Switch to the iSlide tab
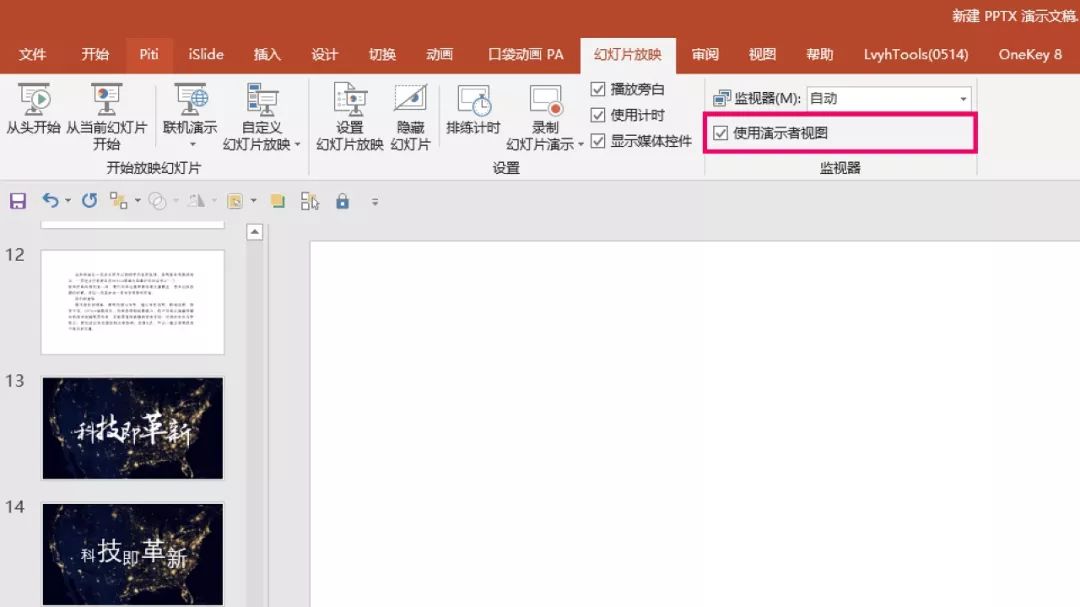Viewport: 1080px width, 607px height. pyautogui.click(x=206, y=54)
